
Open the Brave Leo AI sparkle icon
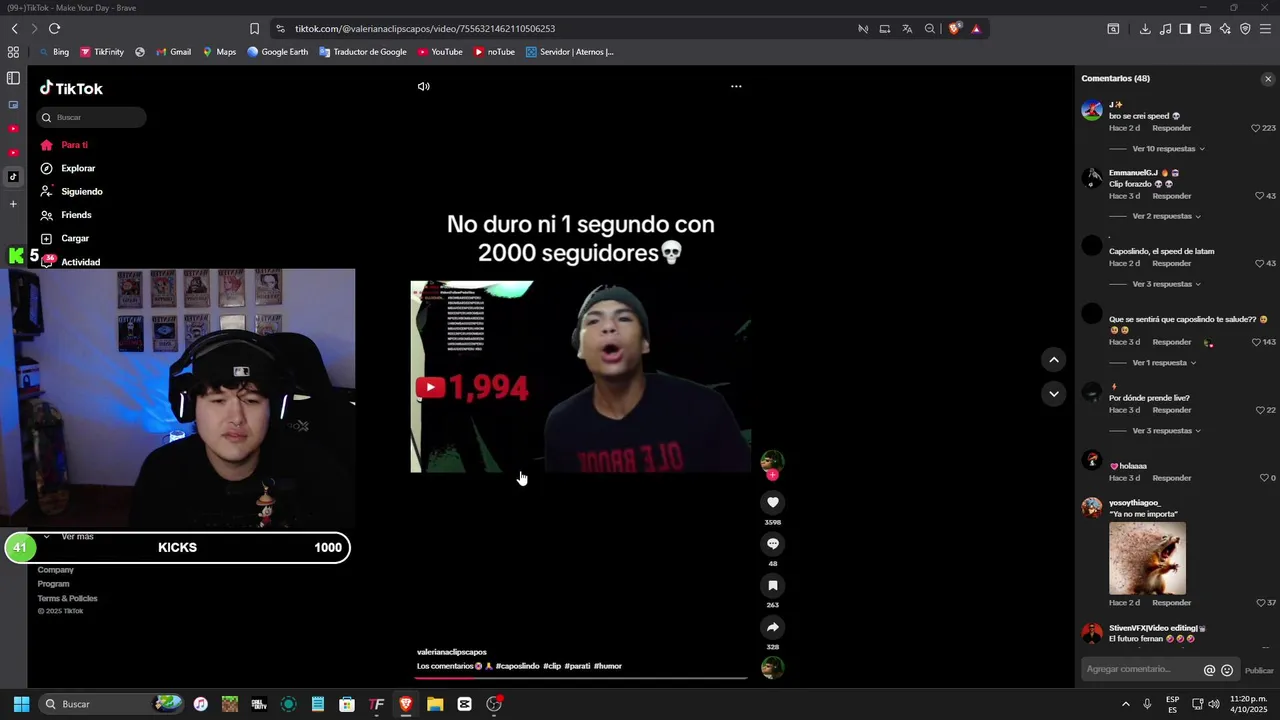pyautogui.click(x=1225, y=29)
